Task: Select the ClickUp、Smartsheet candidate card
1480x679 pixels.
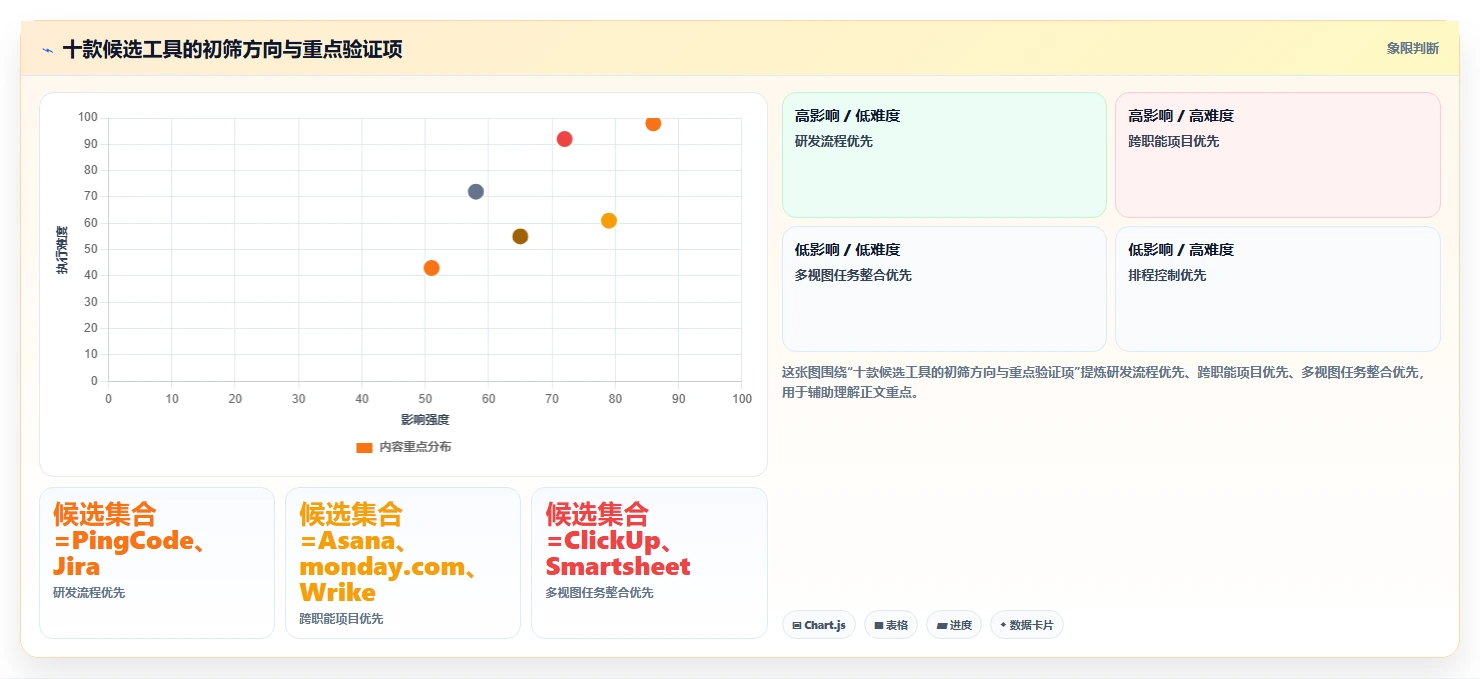Action: [x=648, y=562]
